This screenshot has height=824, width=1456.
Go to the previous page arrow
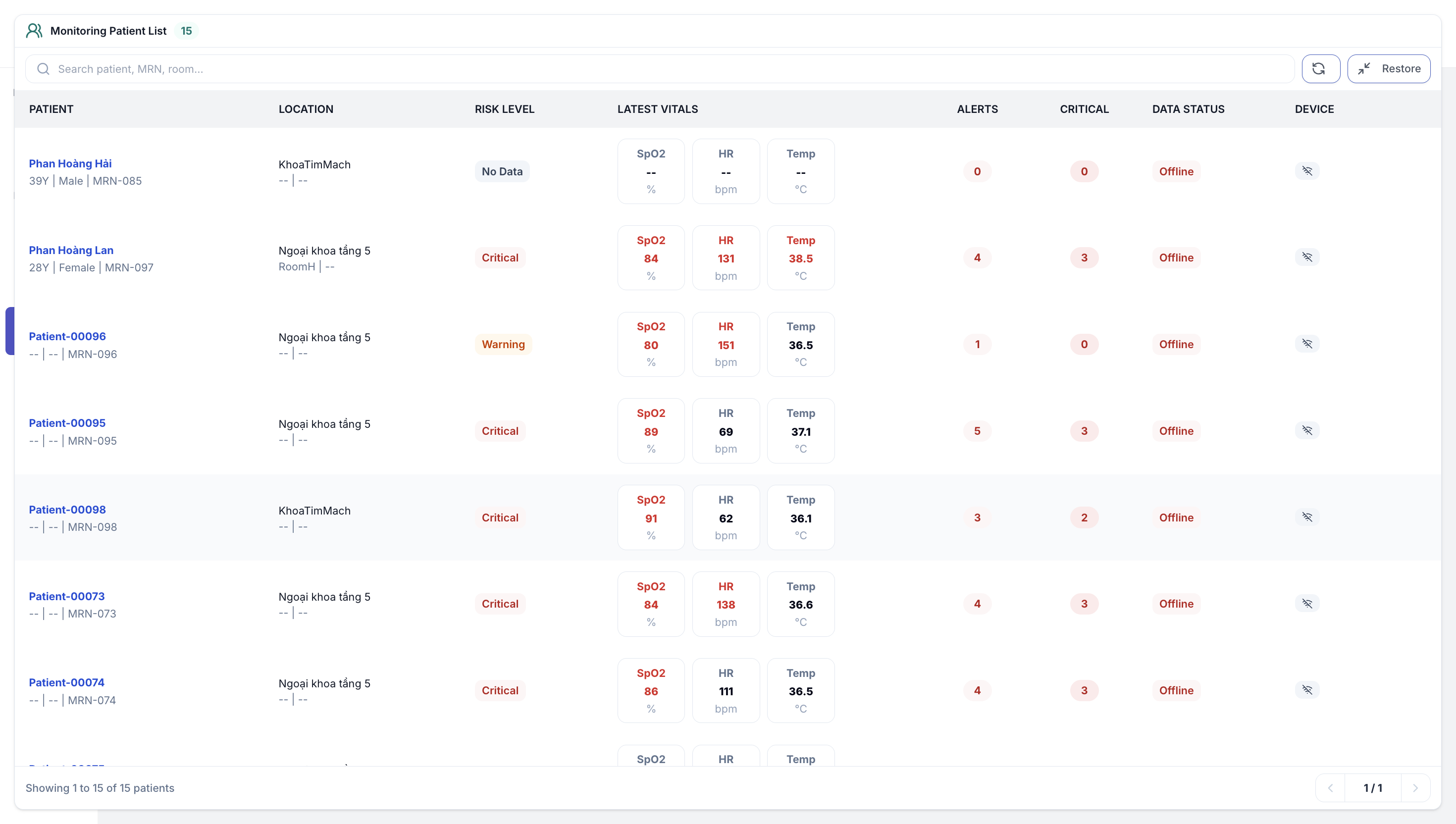pyautogui.click(x=1330, y=788)
